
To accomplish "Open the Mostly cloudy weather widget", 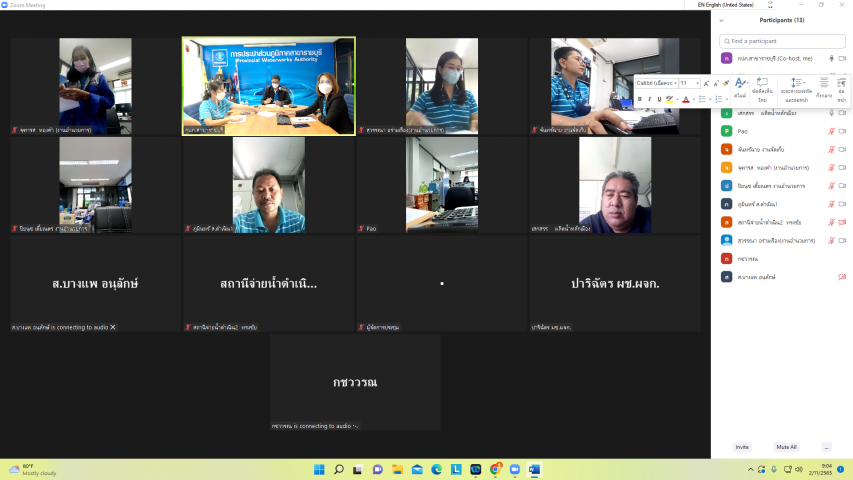I will (33, 469).
